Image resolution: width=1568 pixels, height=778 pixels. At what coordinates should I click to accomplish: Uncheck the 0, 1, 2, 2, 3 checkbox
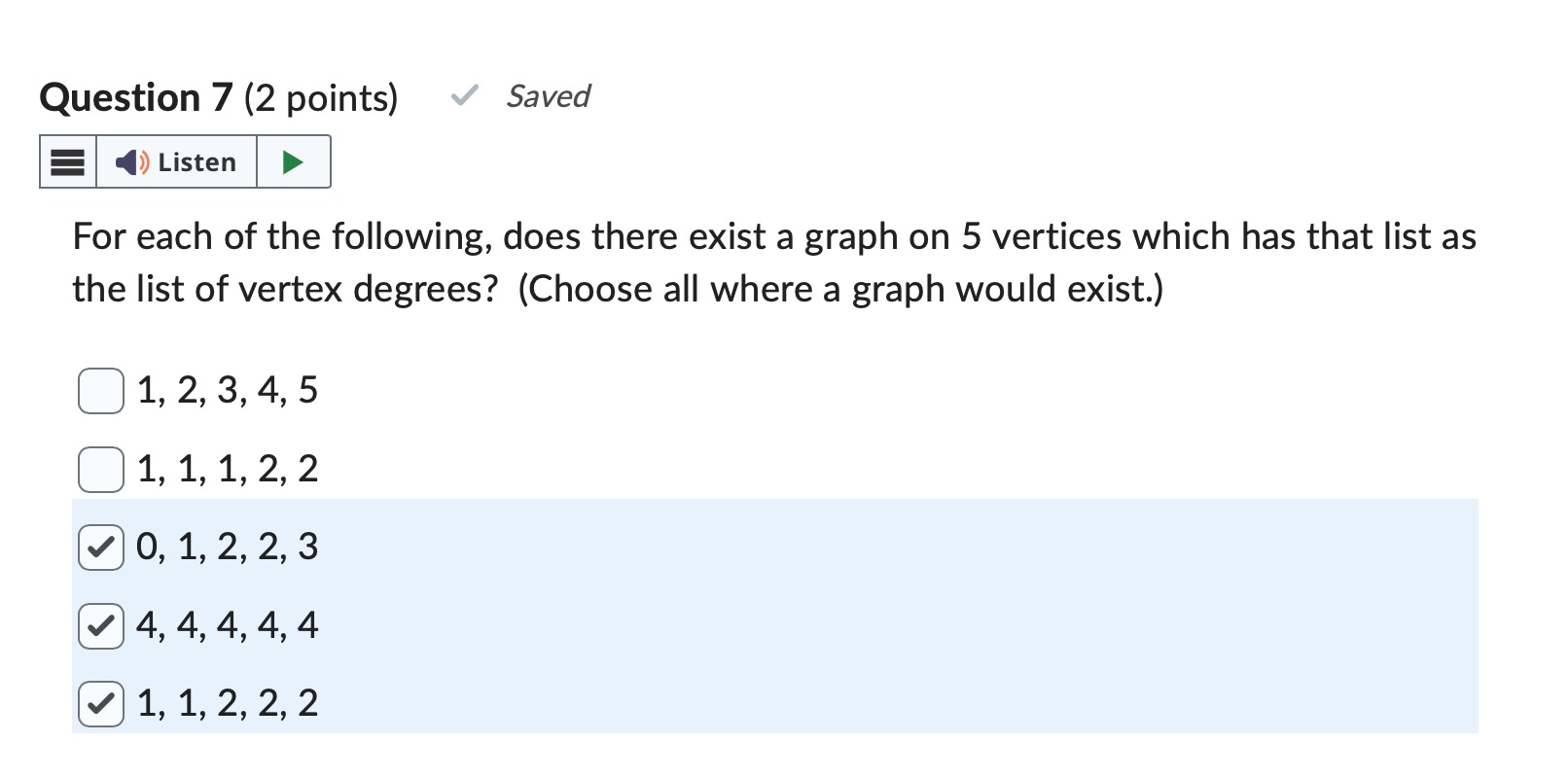(x=101, y=548)
